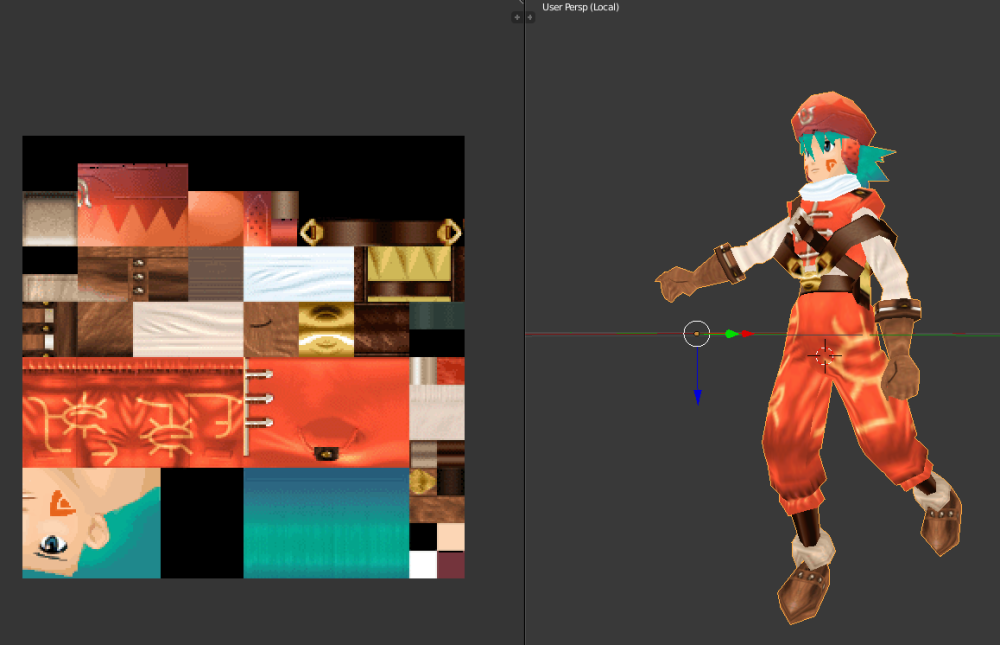The height and width of the screenshot is (645, 1000).
Task: Click the white circle manipulator center
Action: (696, 333)
